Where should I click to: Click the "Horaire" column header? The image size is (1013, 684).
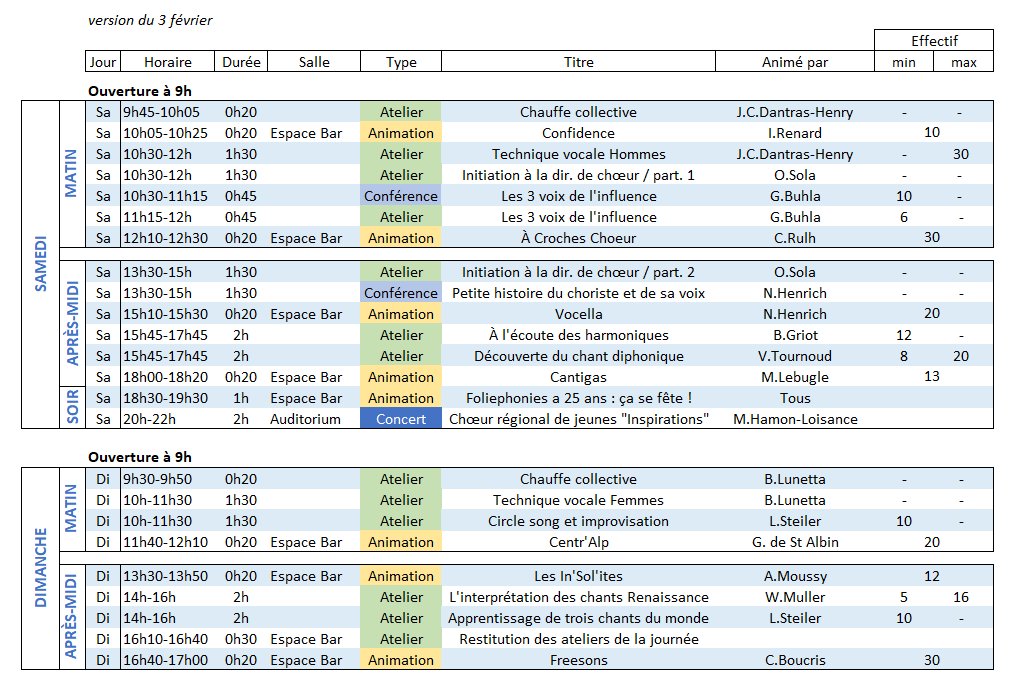coord(168,62)
